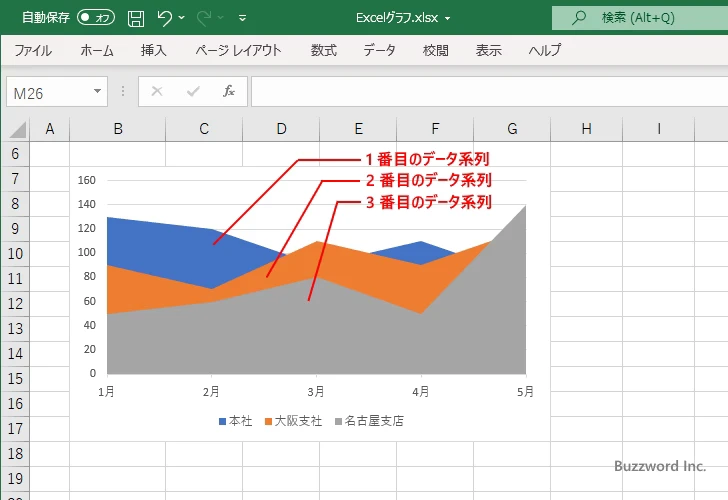Click the Insert Function fx icon
Screen dimensions: 728x500
click(228, 91)
